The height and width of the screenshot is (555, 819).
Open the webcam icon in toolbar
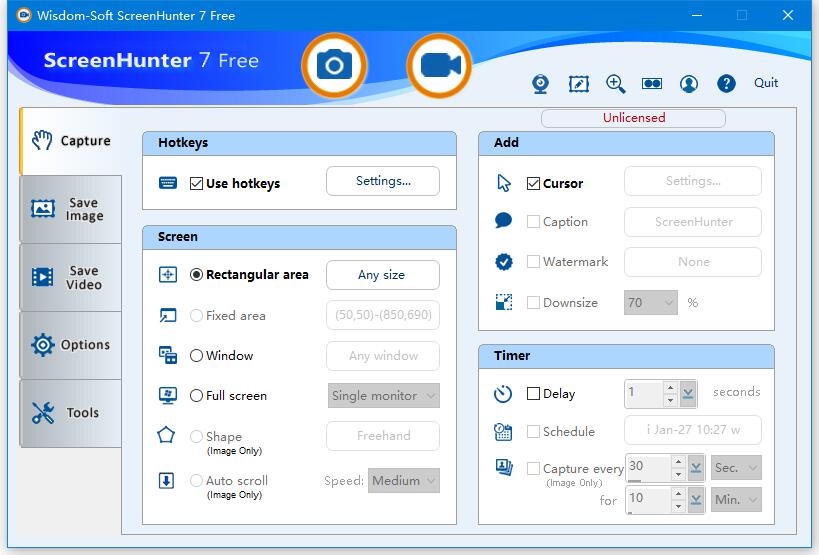click(540, 84)
